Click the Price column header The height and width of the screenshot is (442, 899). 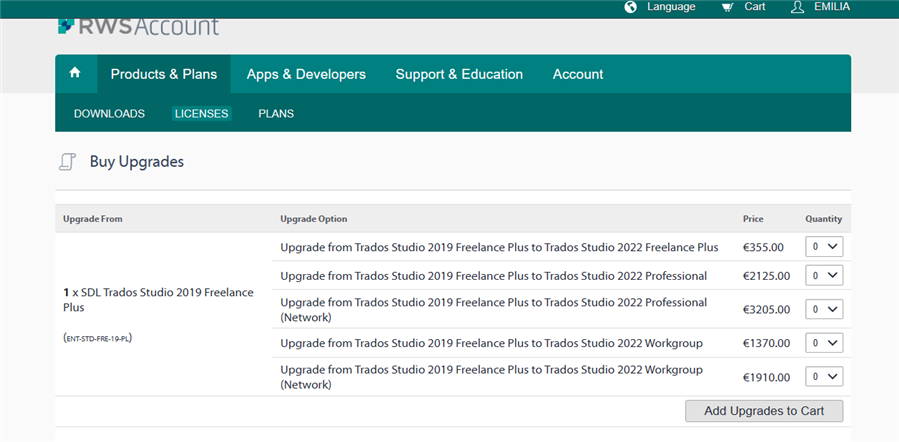(753, 219)
